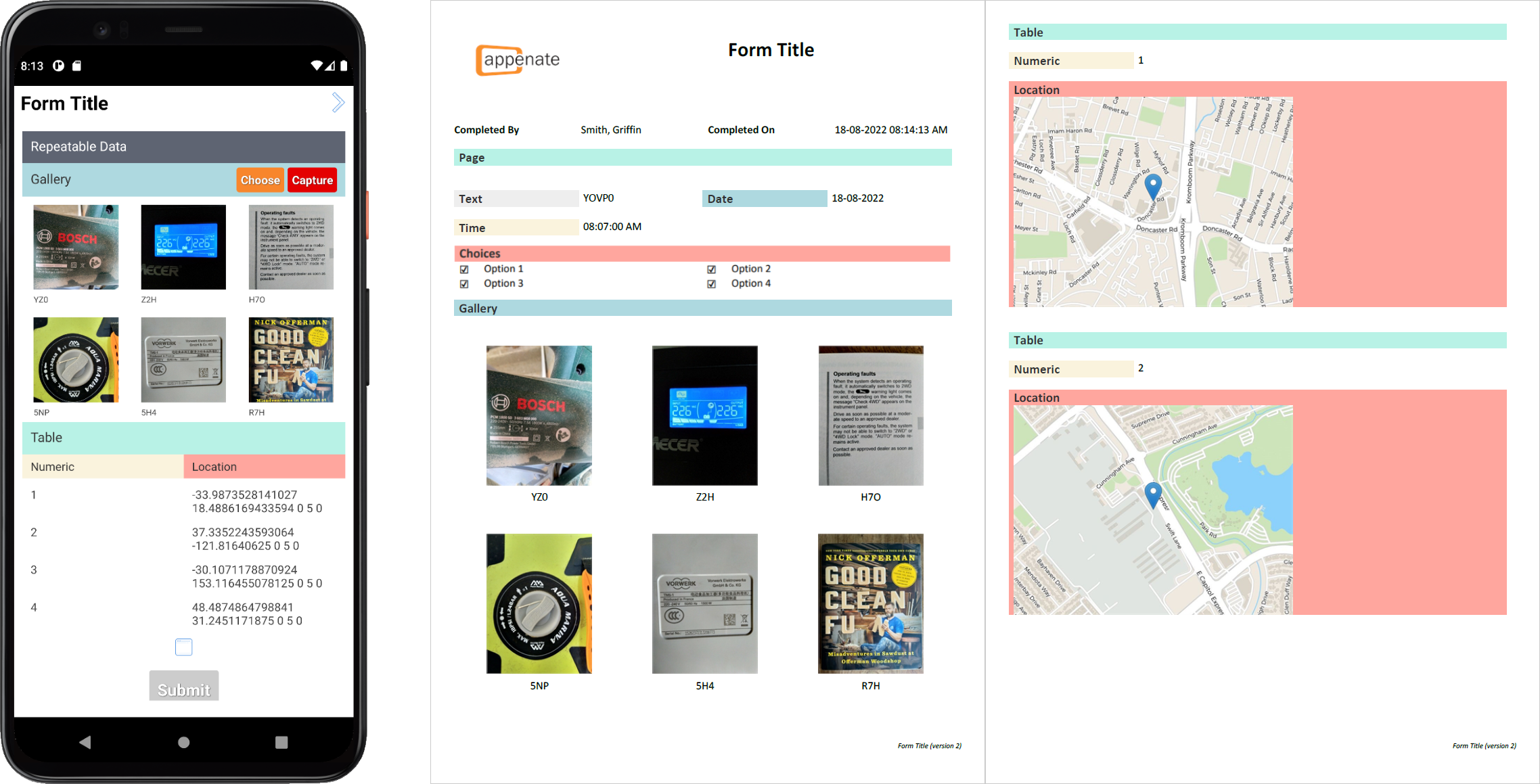Click the Completed On timestamp 08:14:13 AM
1540x784 pixels.
(x=891, y=130)
